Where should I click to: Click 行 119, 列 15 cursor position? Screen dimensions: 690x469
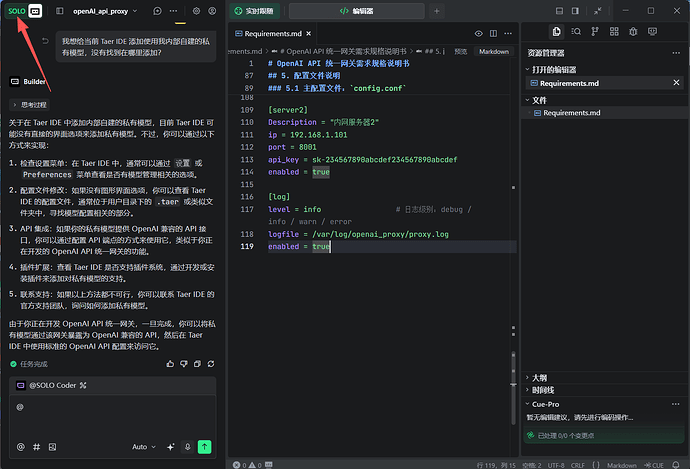click(x=496, y=465)
